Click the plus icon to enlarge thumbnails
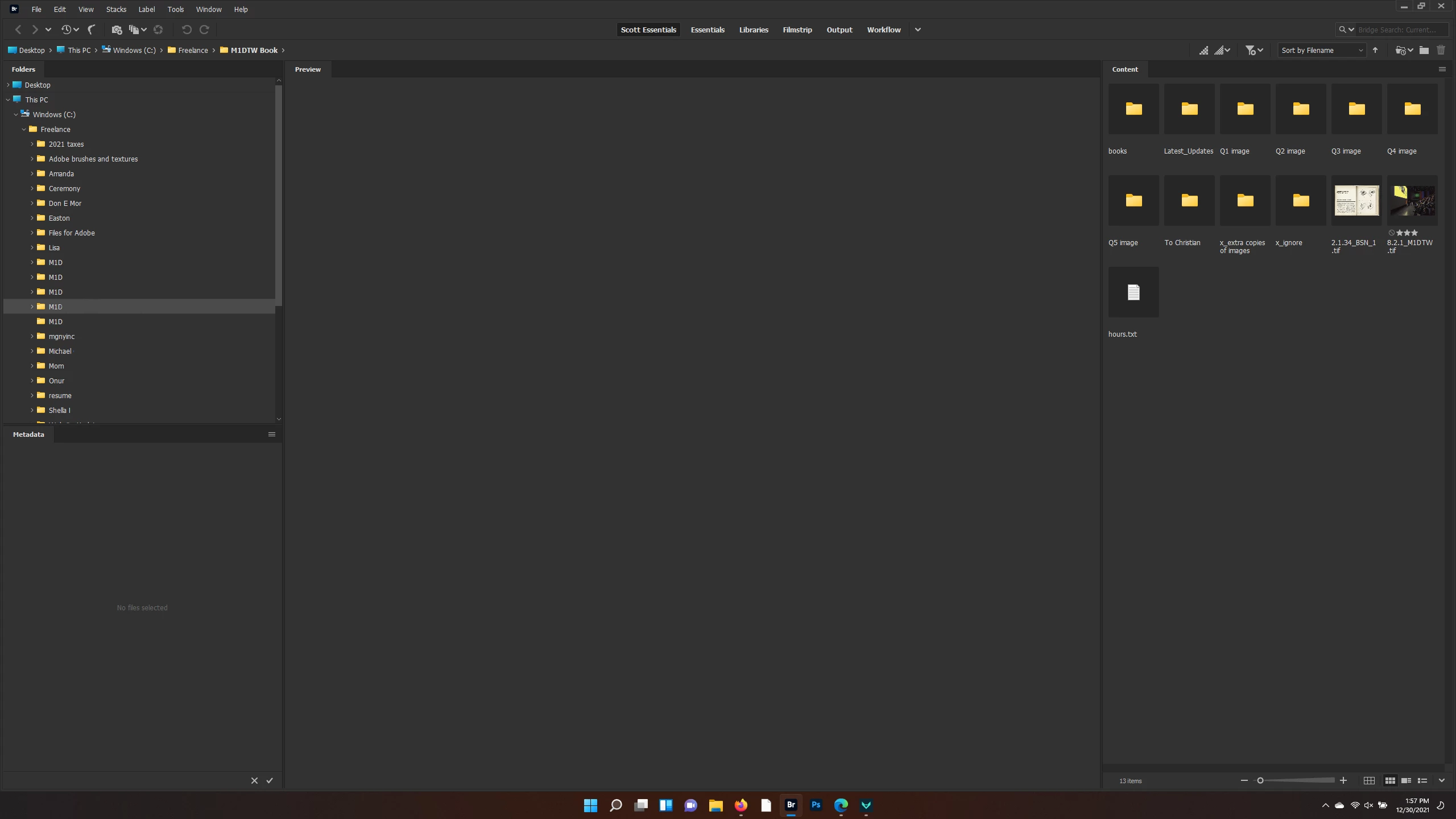 click(1343, 780)
